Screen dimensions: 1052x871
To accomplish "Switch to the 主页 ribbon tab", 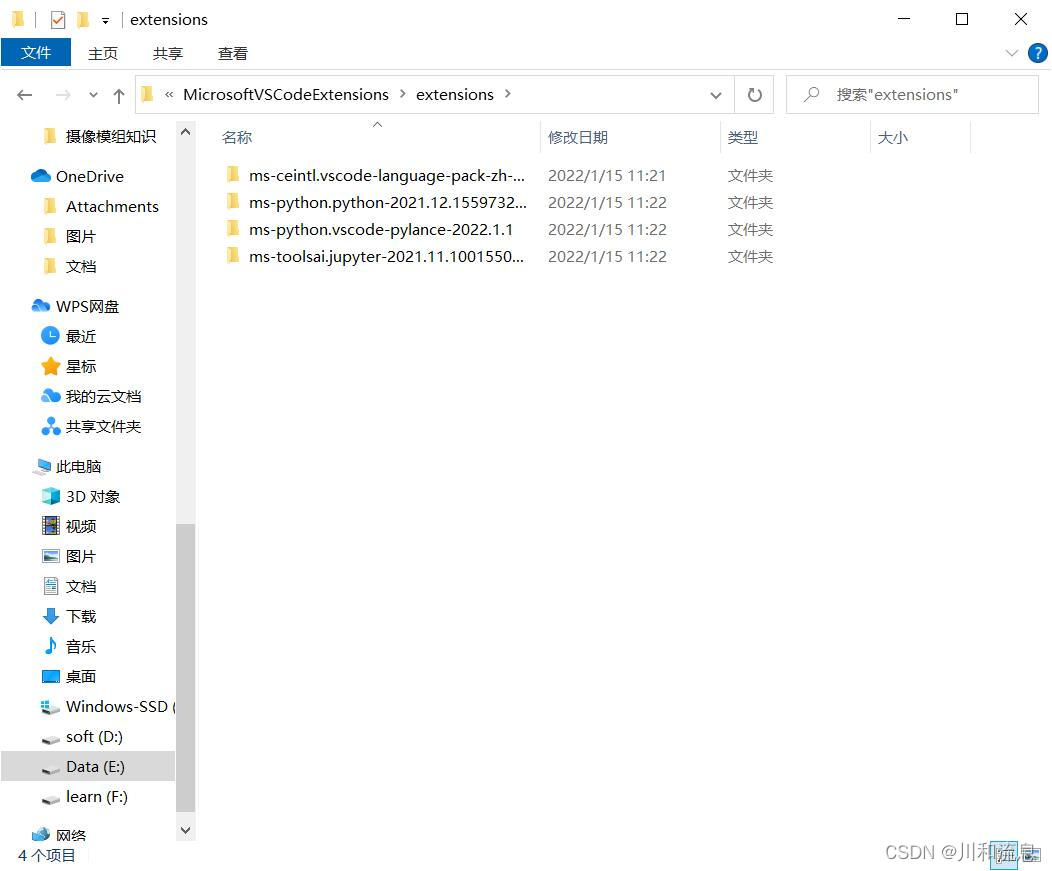I will 103,53.
